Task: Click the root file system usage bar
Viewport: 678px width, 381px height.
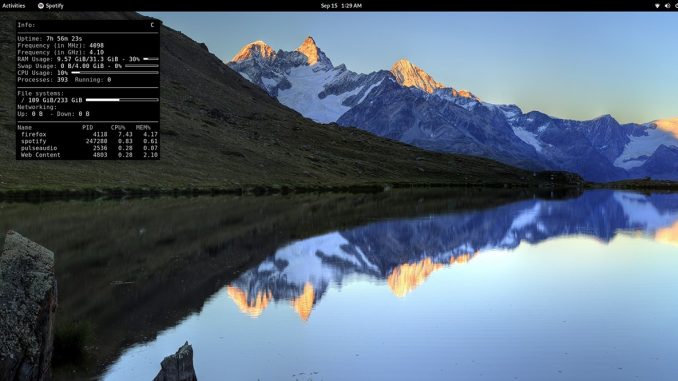Action: tap(122, 100)
